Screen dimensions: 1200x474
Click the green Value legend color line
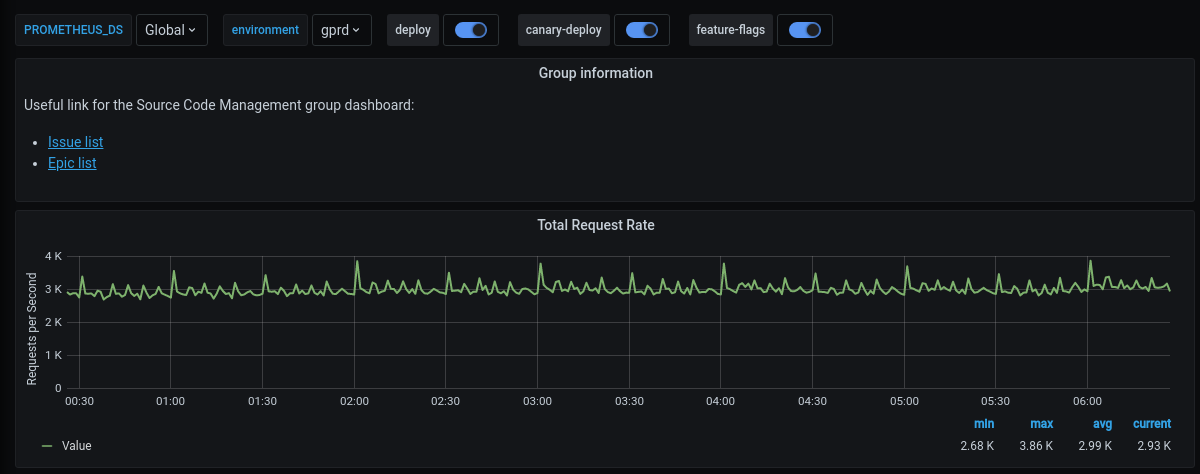point(47,446)
